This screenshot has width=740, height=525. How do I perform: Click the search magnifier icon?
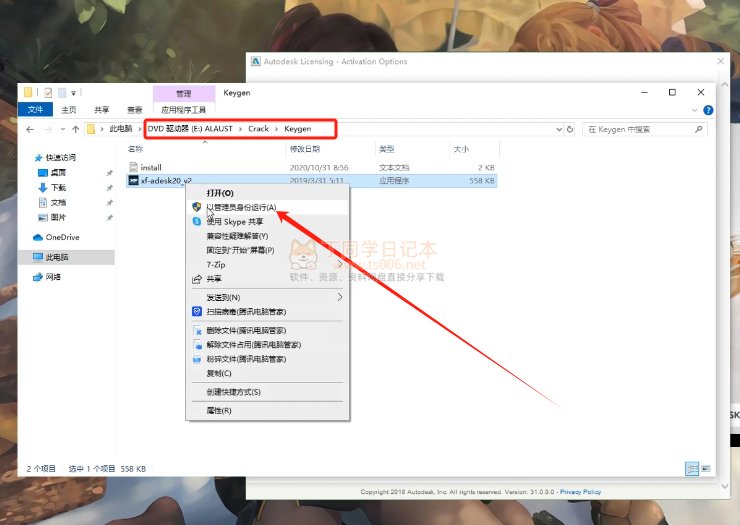(698, 129)
